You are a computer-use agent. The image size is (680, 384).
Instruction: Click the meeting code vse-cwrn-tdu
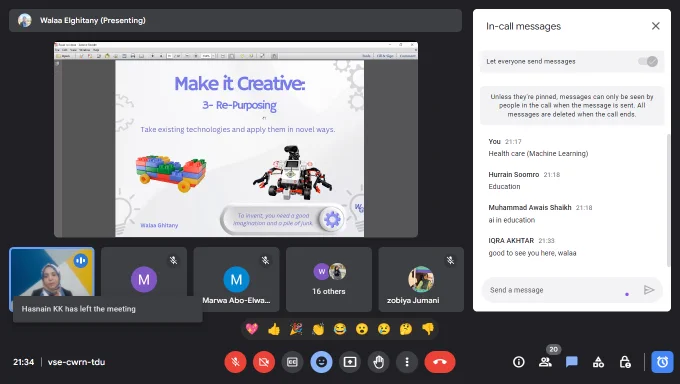[x=76, y=362]
